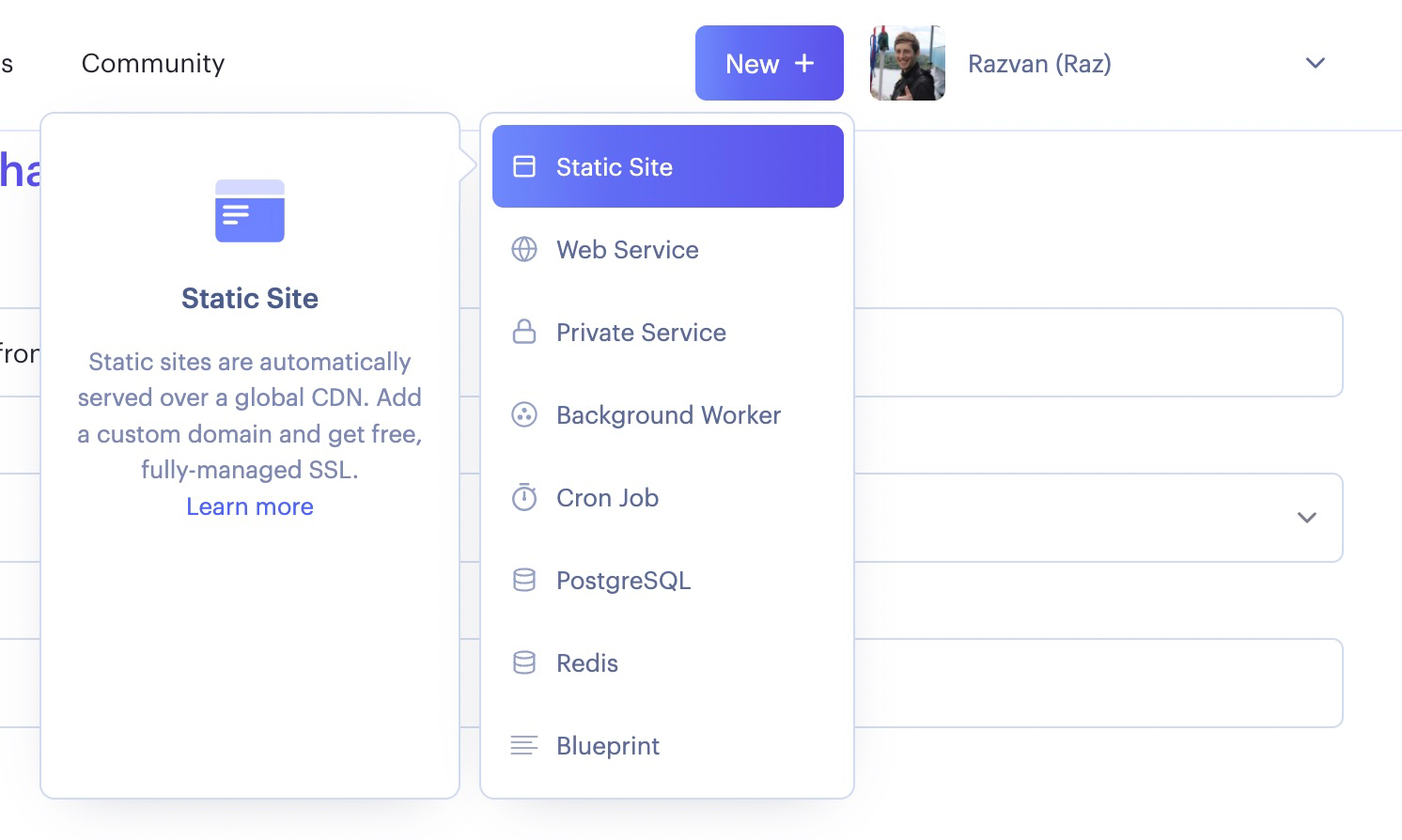Click the Blueprint list icon
1402x840 pixels.
click(x=523, y=745)
